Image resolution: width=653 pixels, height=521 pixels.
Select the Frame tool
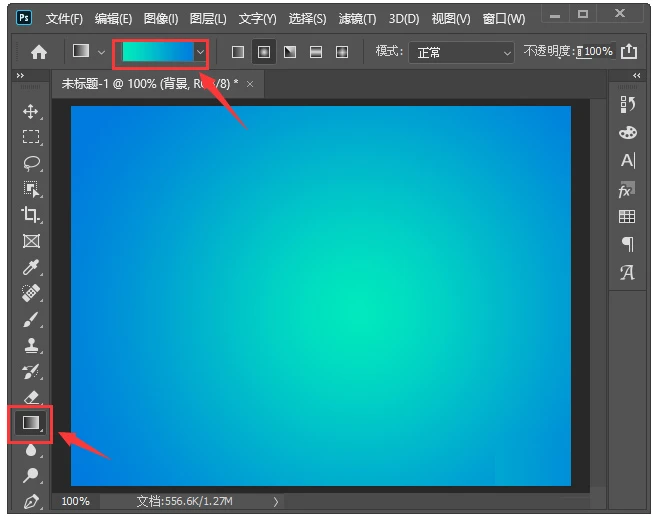tap(31, 241)
